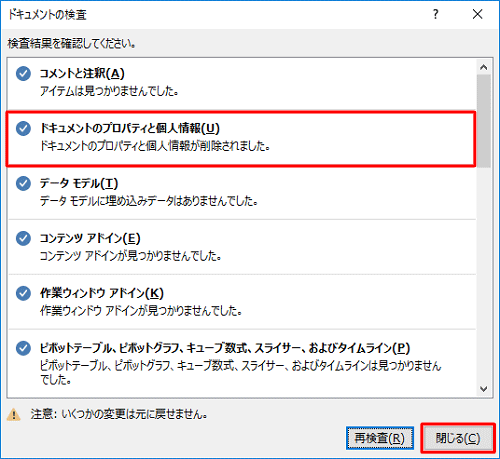The height and width of the screenshot is (459, 500).
Task: Click the 閉じる(C) button
Action: (458, 438)
